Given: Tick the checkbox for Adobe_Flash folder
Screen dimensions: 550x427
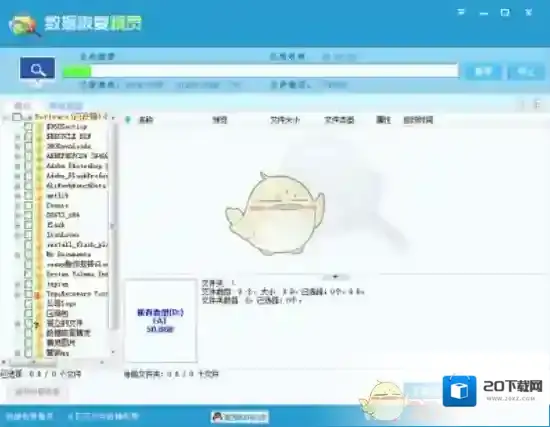Looking at the screenshot, I should 28,175.
